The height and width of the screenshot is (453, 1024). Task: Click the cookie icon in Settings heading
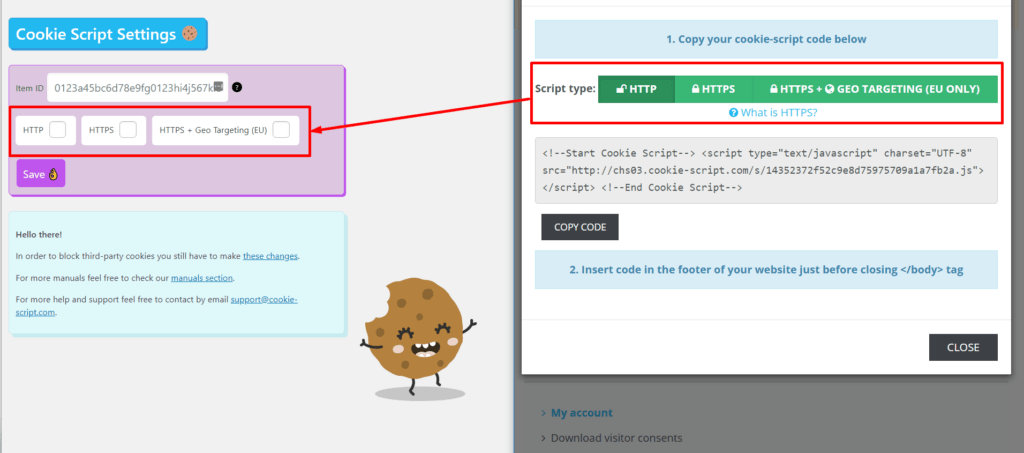[190, 34]
